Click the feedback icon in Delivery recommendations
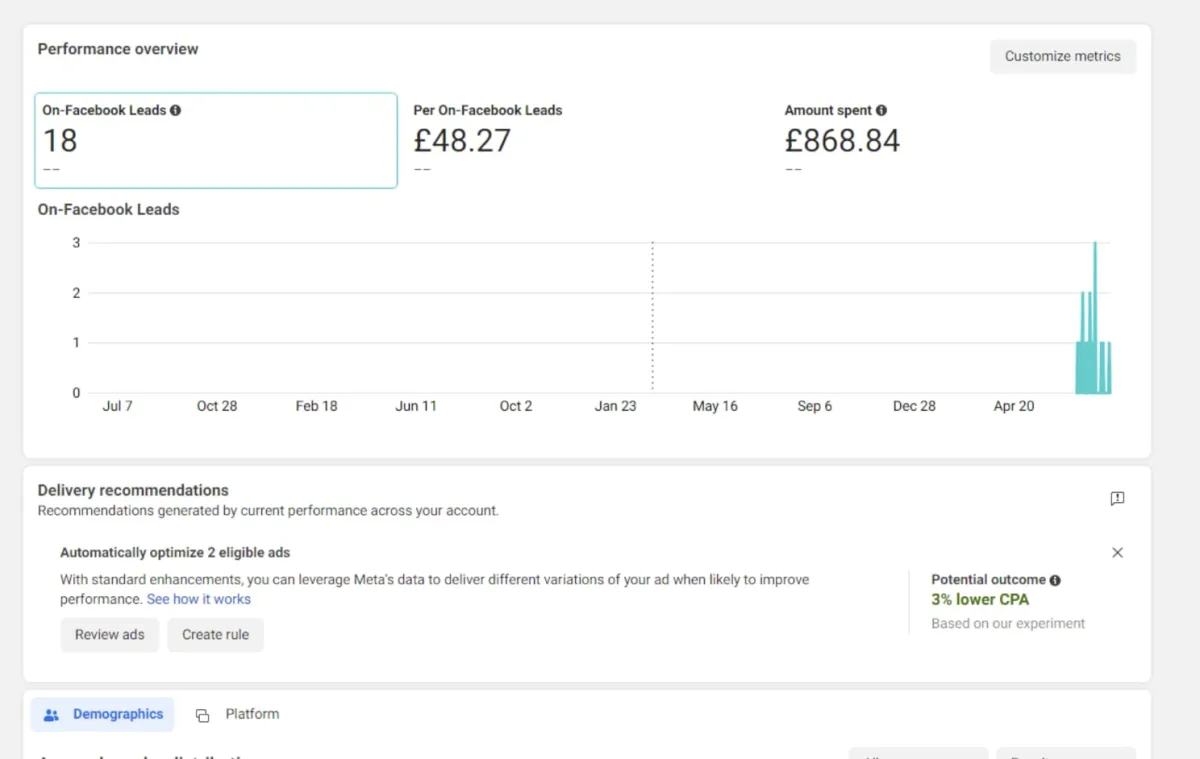This screenshot has width=1200, height=759. (1118, 498)
